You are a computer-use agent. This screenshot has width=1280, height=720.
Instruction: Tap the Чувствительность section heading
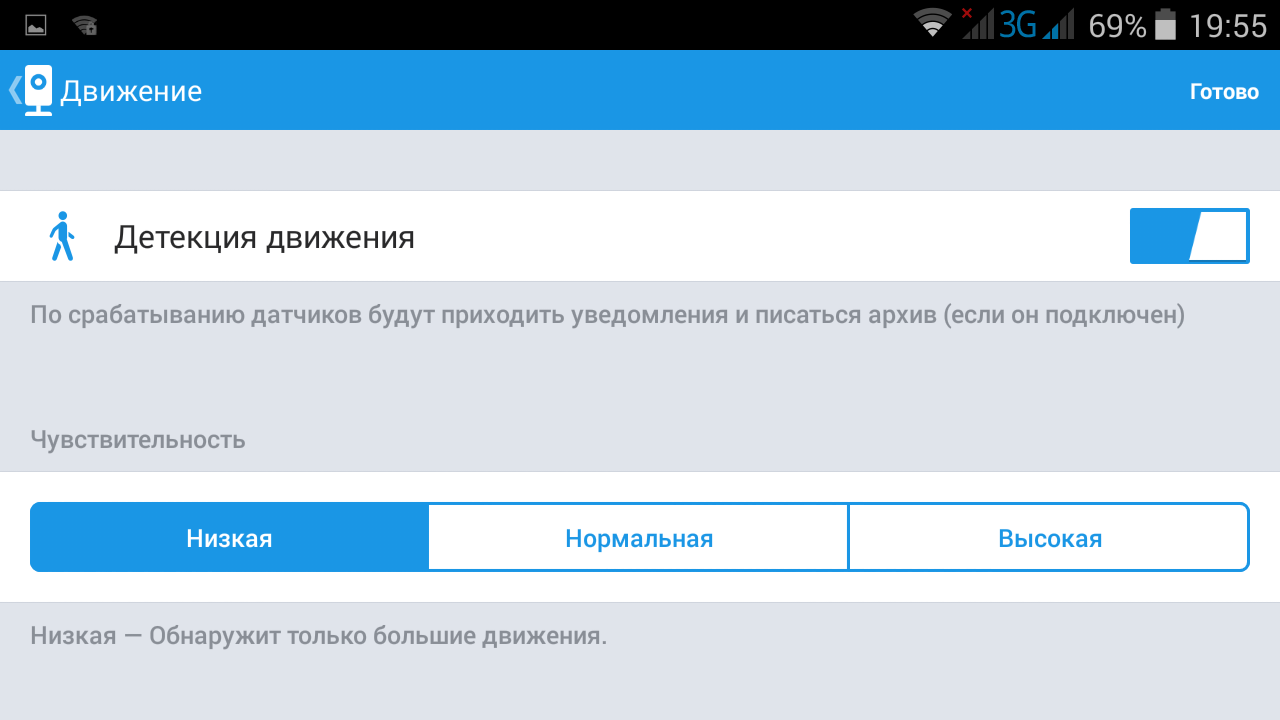[138, 440]
